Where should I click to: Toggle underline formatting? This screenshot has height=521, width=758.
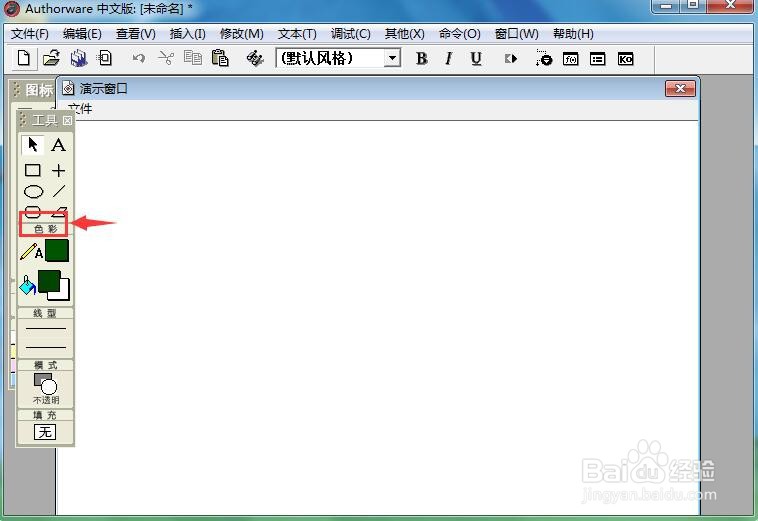coord(476,58)
